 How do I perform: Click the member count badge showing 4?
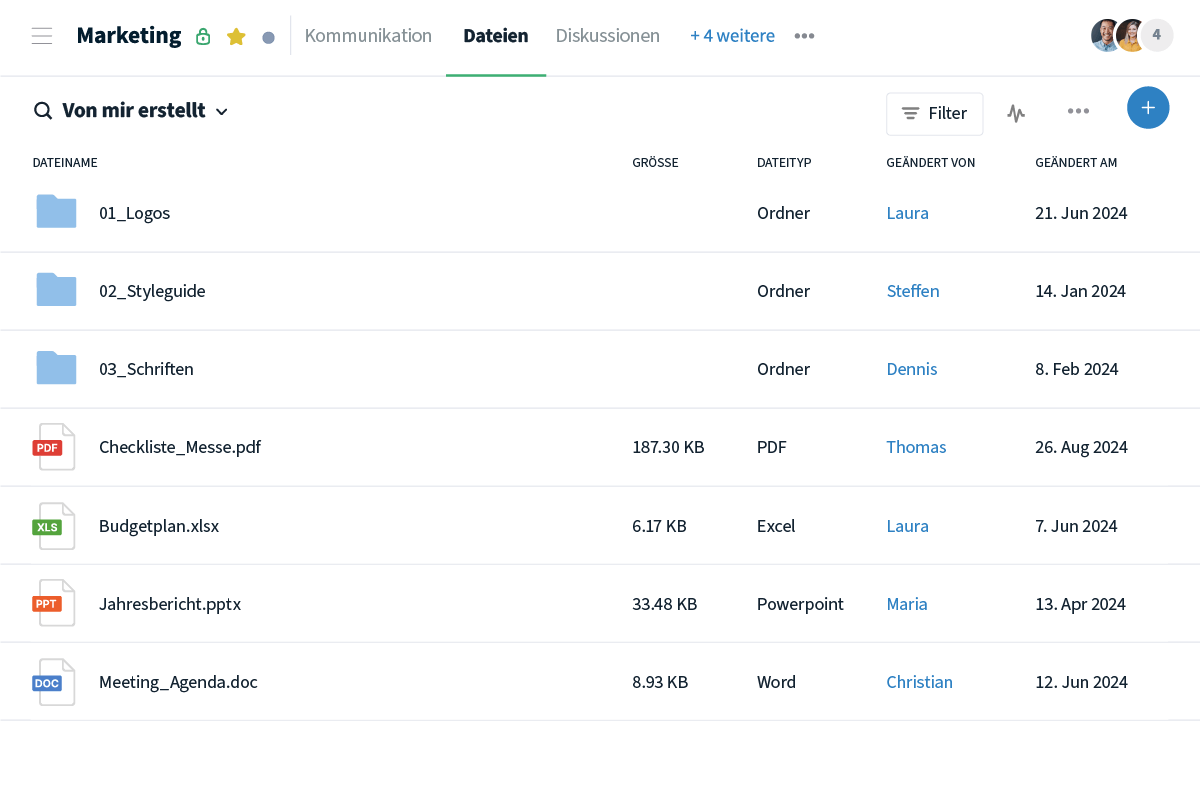[x=1156, y=35]
